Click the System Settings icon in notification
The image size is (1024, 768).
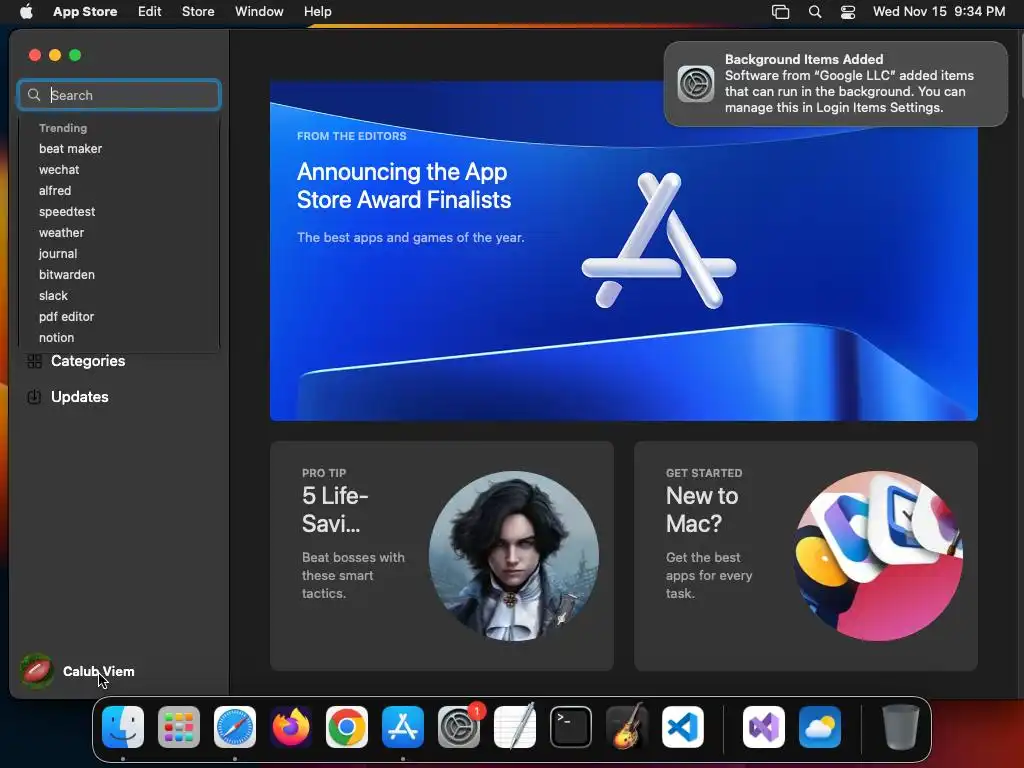click(696, 84)
